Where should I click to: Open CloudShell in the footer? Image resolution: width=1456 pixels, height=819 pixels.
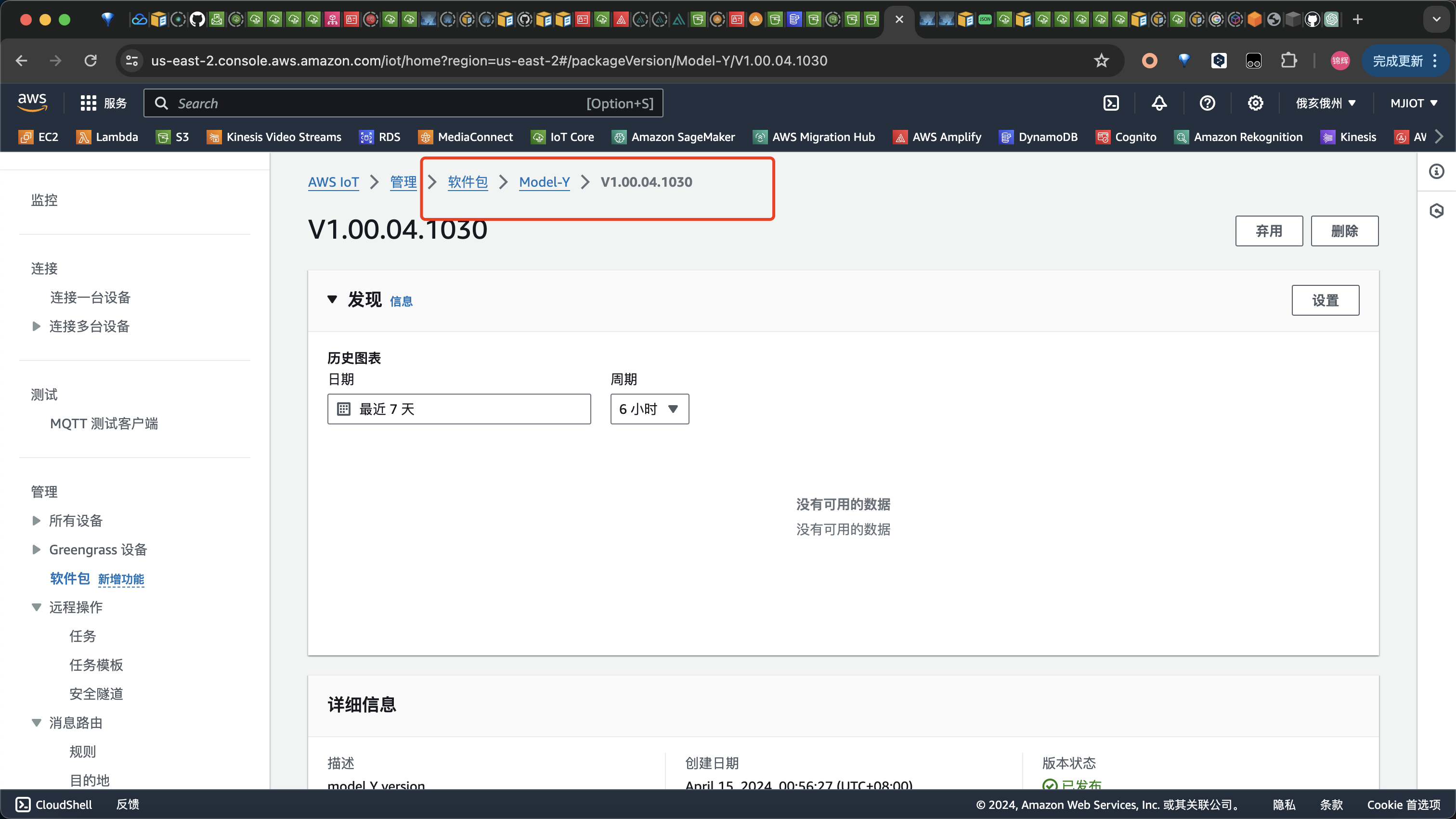point(54,804)
